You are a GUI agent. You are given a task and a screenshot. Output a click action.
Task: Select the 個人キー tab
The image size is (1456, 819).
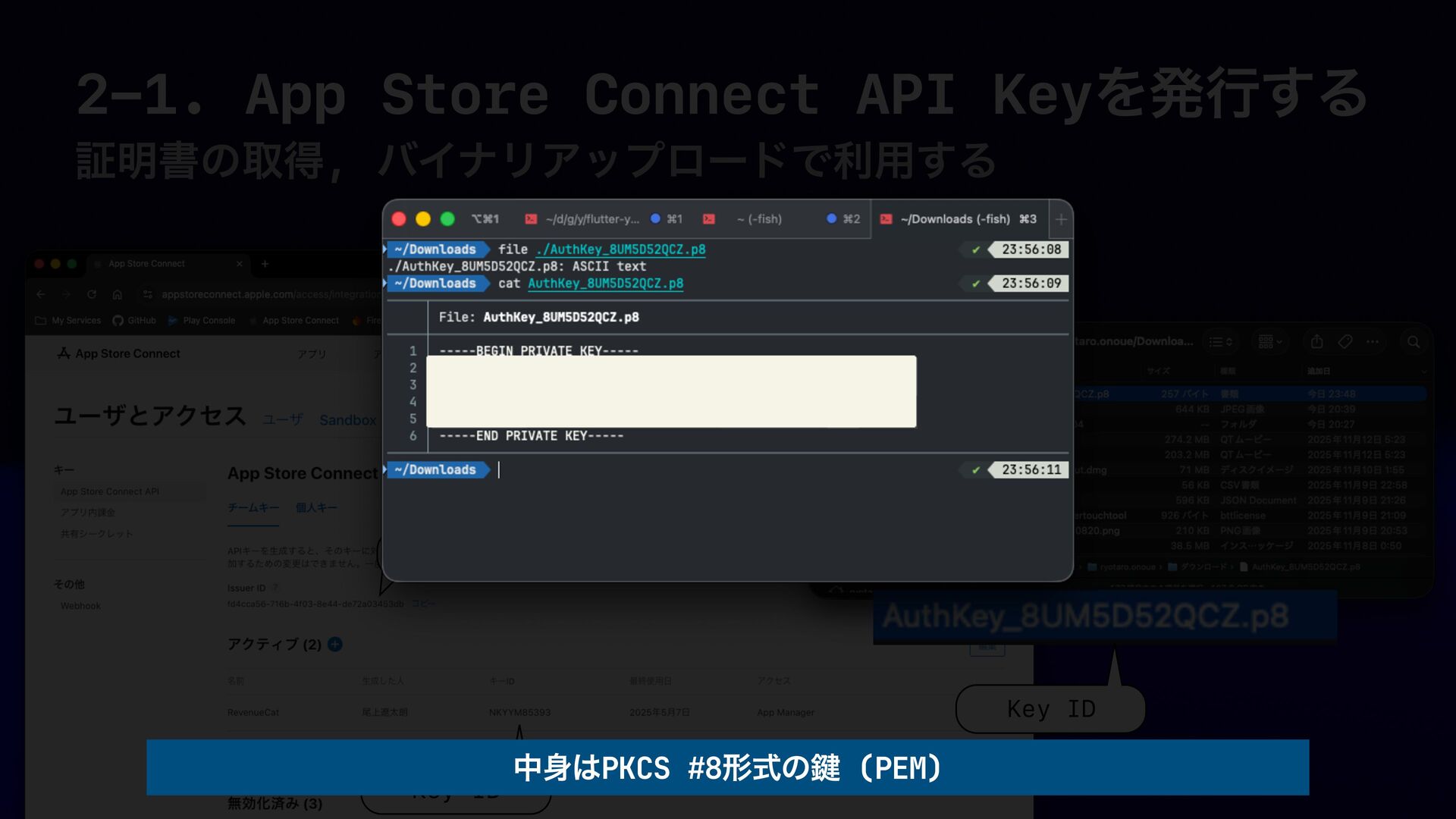pos(316,507)
